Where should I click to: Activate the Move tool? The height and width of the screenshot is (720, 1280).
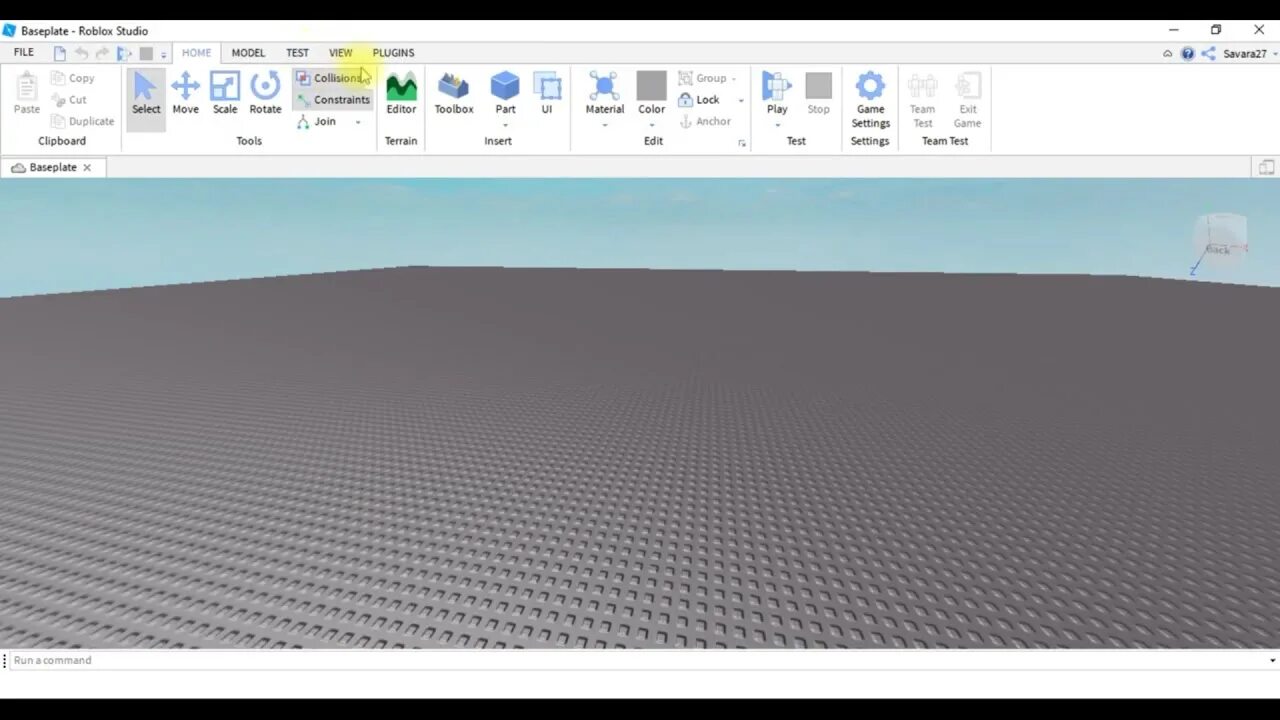click(x=185, y=95)
